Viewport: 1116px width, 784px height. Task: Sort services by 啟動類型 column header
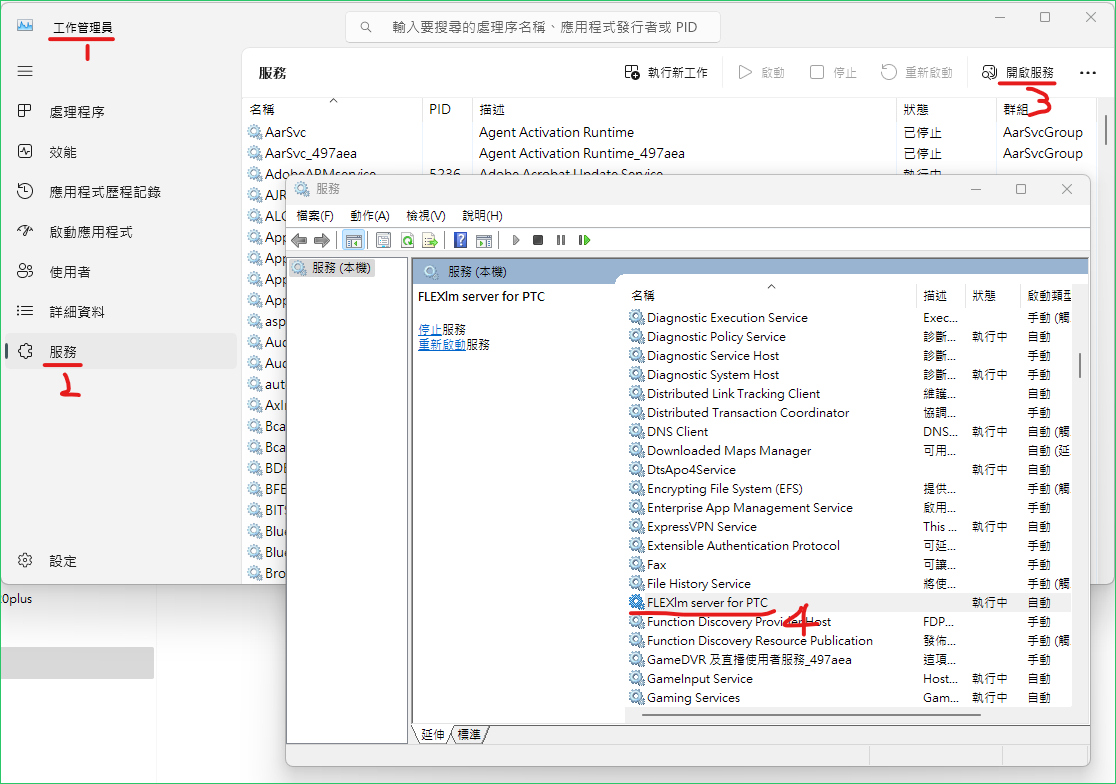(1048, 296)
